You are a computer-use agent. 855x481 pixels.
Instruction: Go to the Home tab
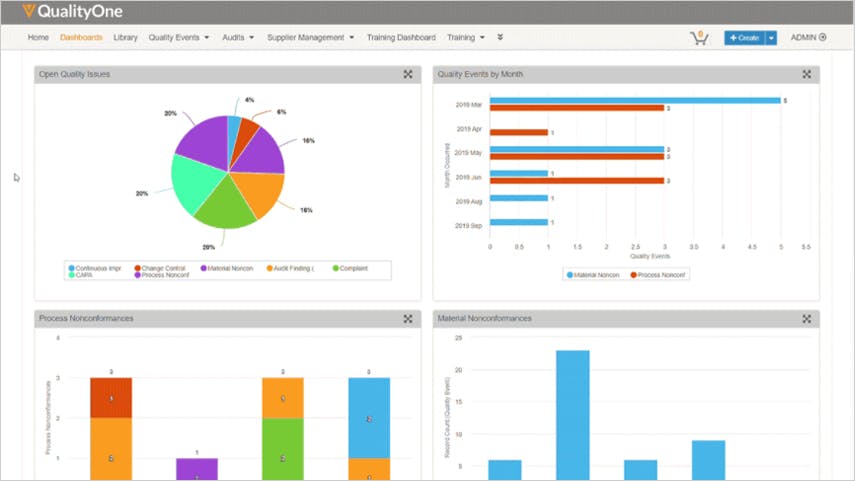pyautogui.click(x=38, y=37)
